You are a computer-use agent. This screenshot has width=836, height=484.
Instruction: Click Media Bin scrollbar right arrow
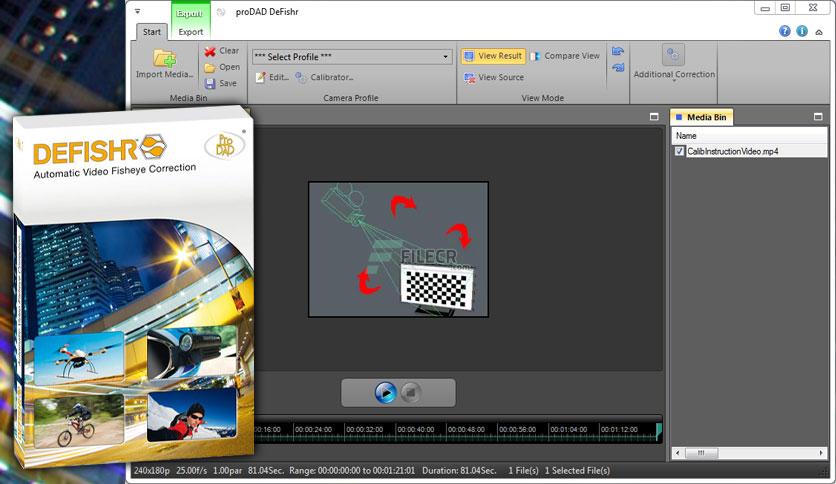[821, 453]
